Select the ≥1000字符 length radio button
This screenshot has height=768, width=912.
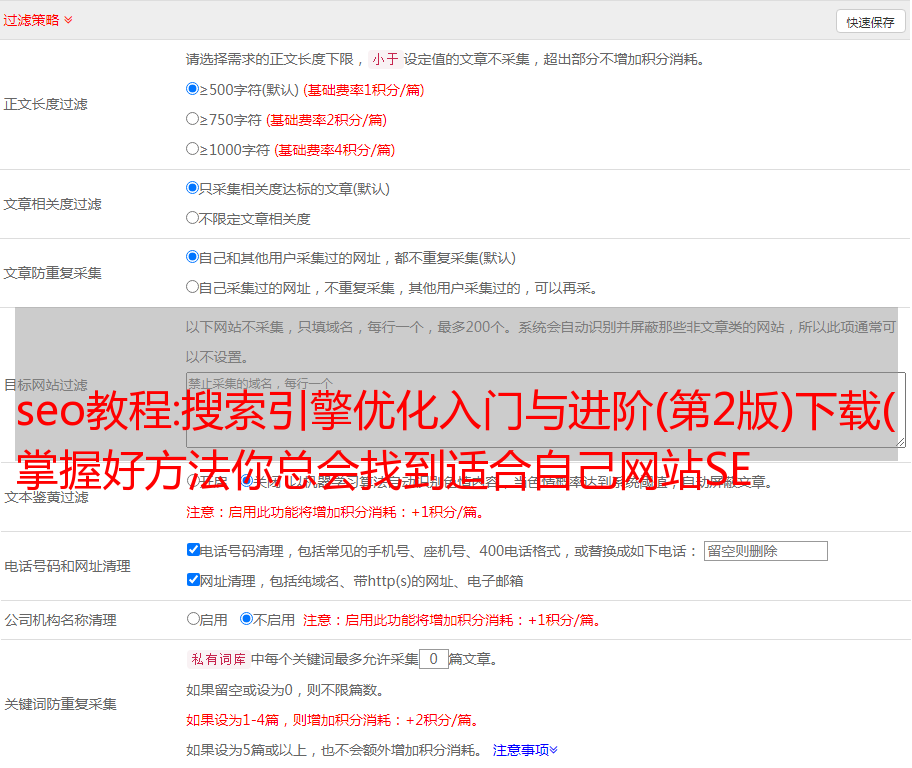193,149
